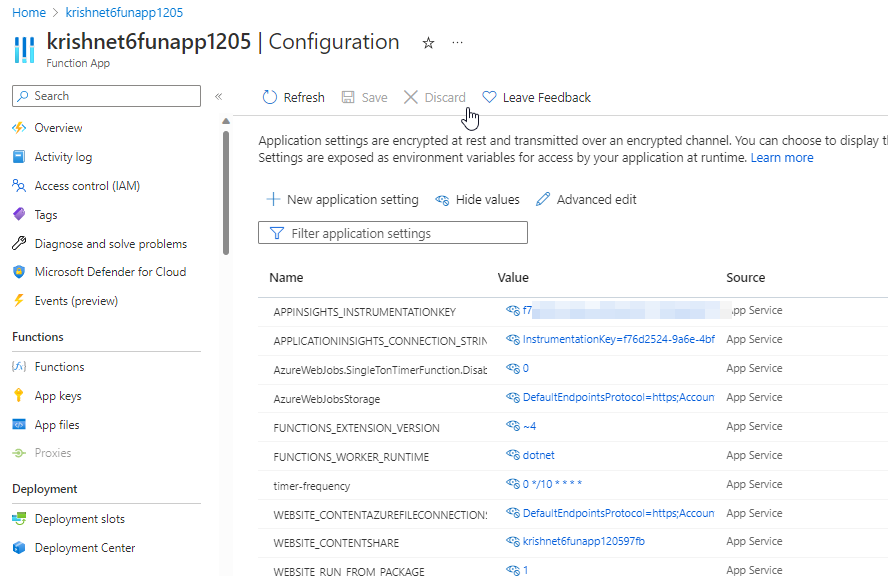Sort by the Source column header

tap(745, 278)
